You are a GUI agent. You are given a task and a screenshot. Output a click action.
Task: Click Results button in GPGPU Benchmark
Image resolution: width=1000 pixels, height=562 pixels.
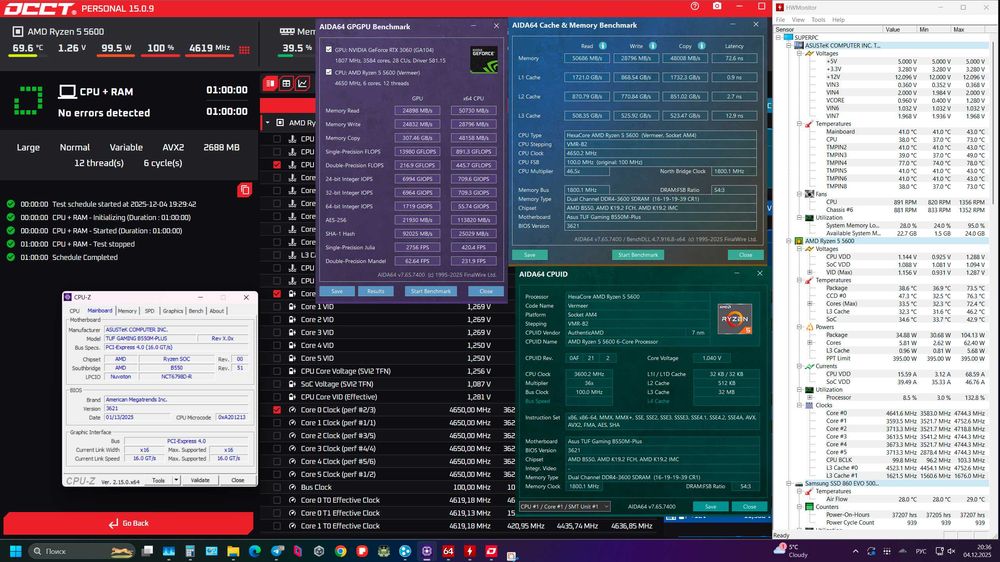click(x=376, y=291)
